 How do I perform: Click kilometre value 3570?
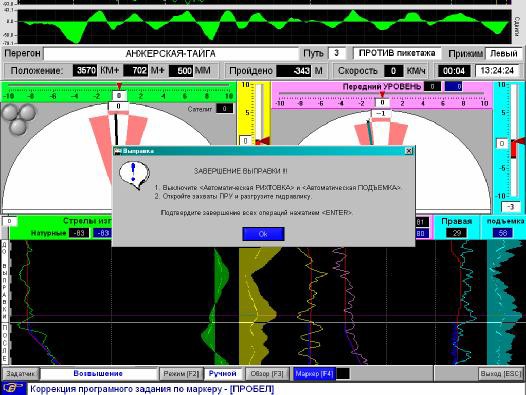coord(85,70)
